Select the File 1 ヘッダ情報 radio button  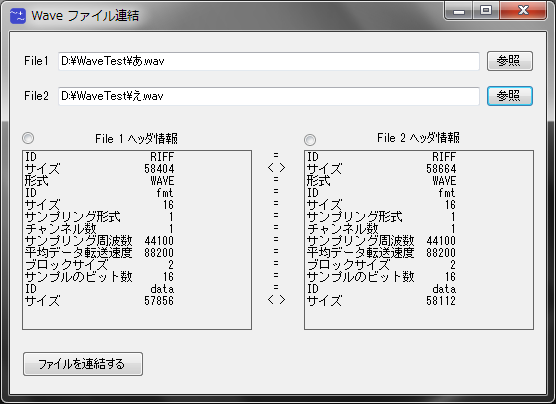pos(28,138)
